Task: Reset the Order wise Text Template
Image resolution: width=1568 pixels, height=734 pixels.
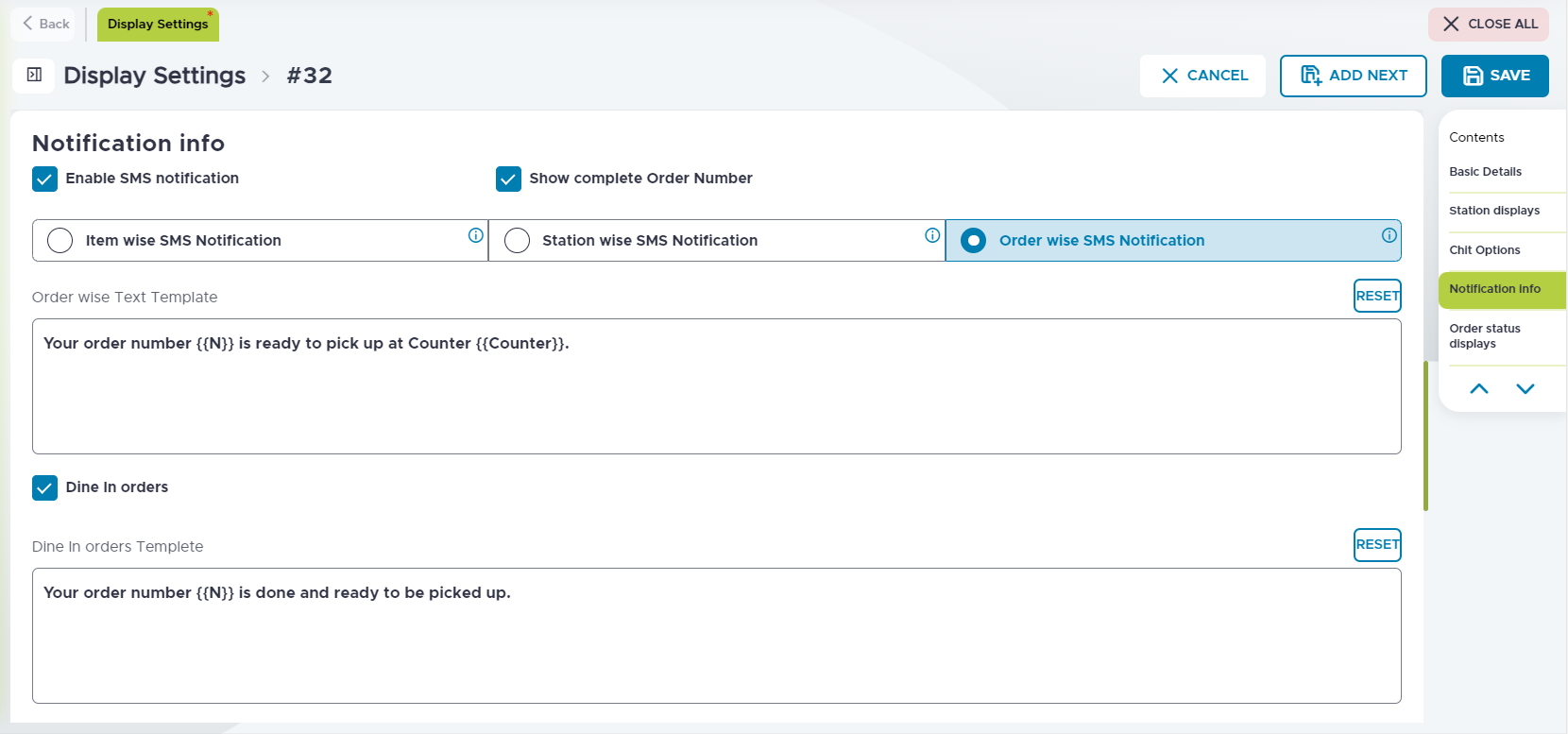Action: pyautogui.click(x=1376, y=296)
